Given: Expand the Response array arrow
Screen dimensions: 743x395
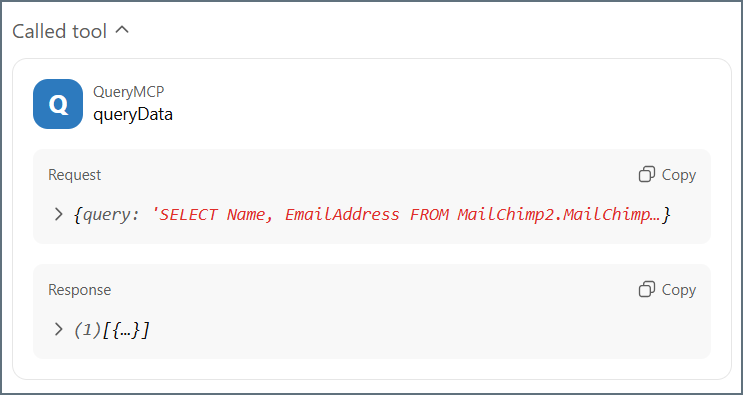Looking at the screenshot, I should click(x=58, y=329).
